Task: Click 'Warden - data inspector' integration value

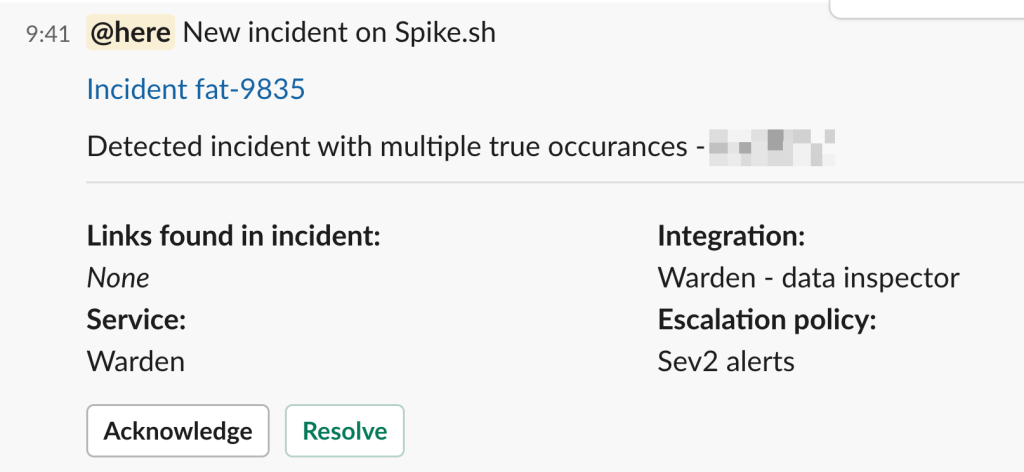Action: 808,278
